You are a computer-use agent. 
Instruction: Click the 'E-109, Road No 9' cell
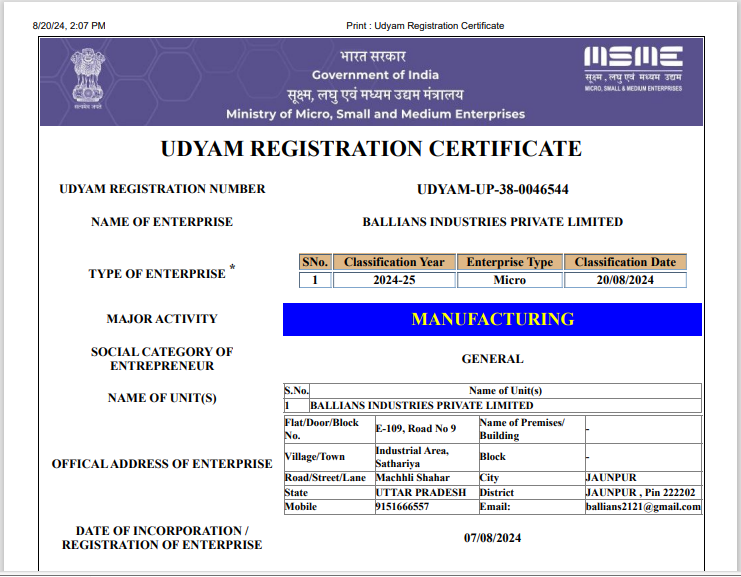point(427,429)
